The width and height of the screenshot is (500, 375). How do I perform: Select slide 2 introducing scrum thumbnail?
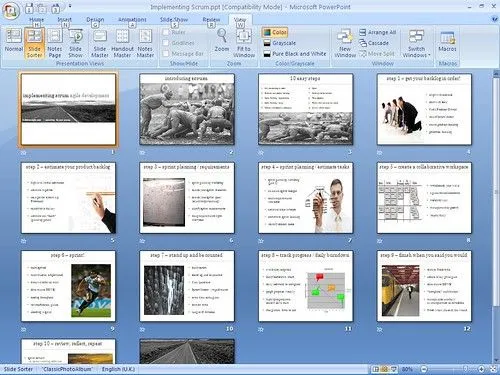click(187, 109)
